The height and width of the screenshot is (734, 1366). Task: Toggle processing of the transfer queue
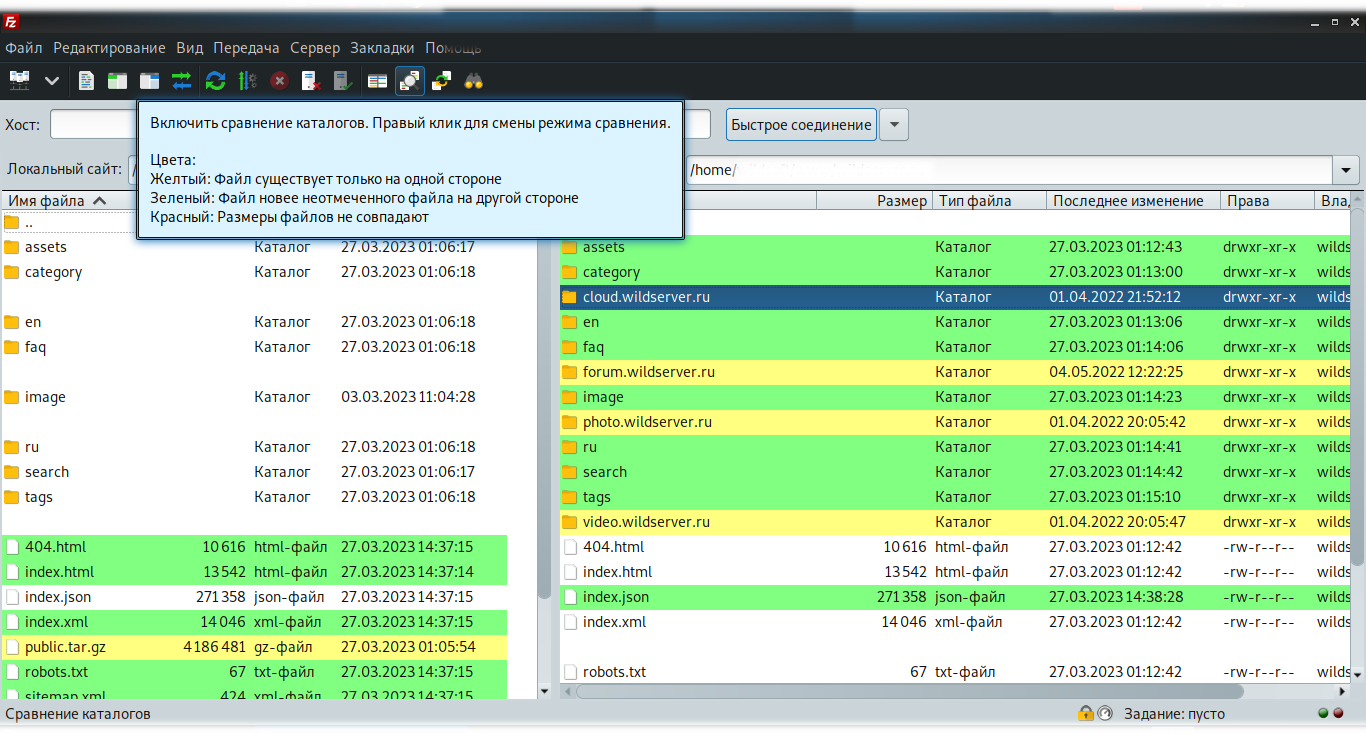tap(248, 81)
